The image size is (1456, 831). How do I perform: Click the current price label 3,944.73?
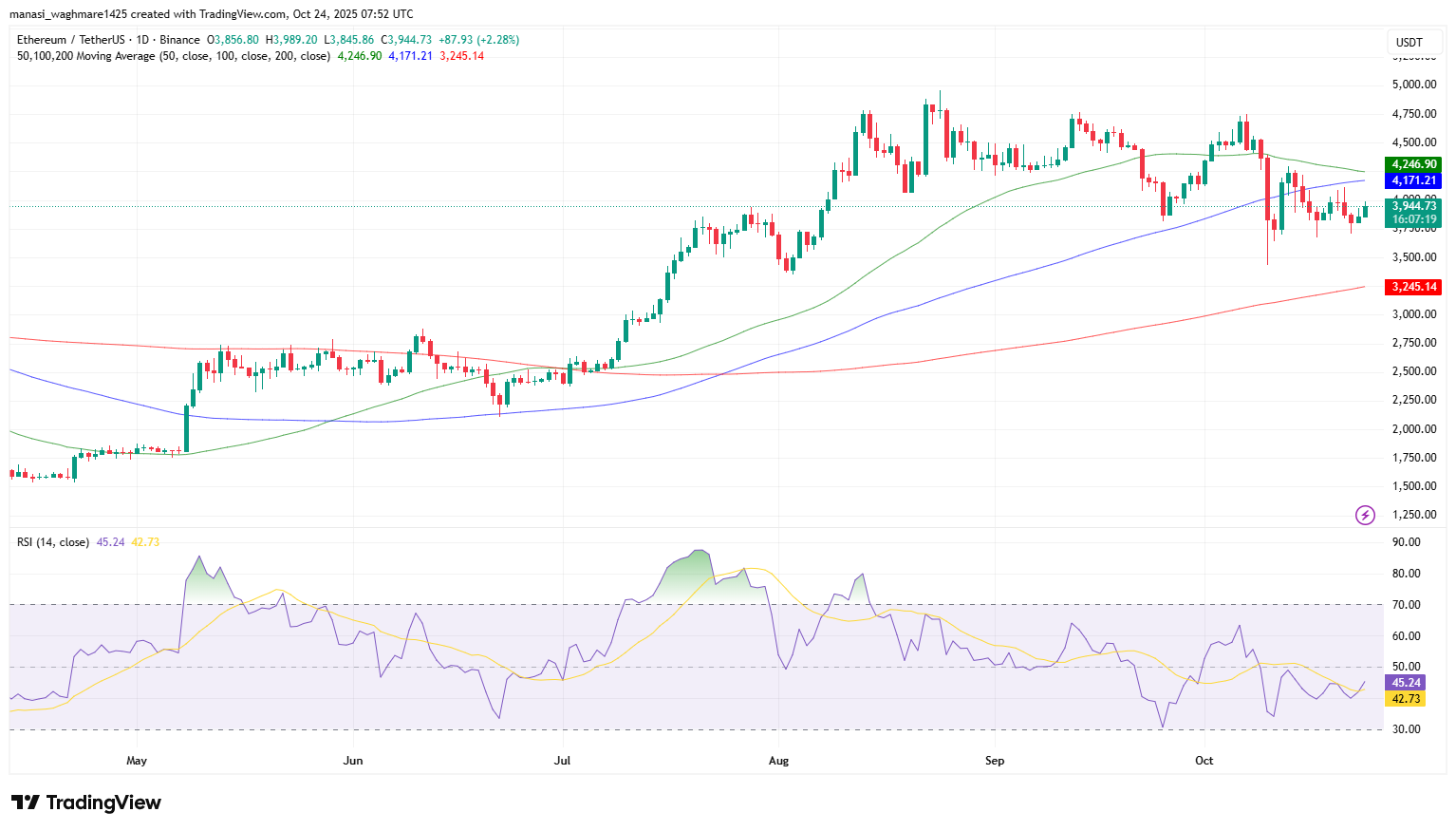point(1414,206)
